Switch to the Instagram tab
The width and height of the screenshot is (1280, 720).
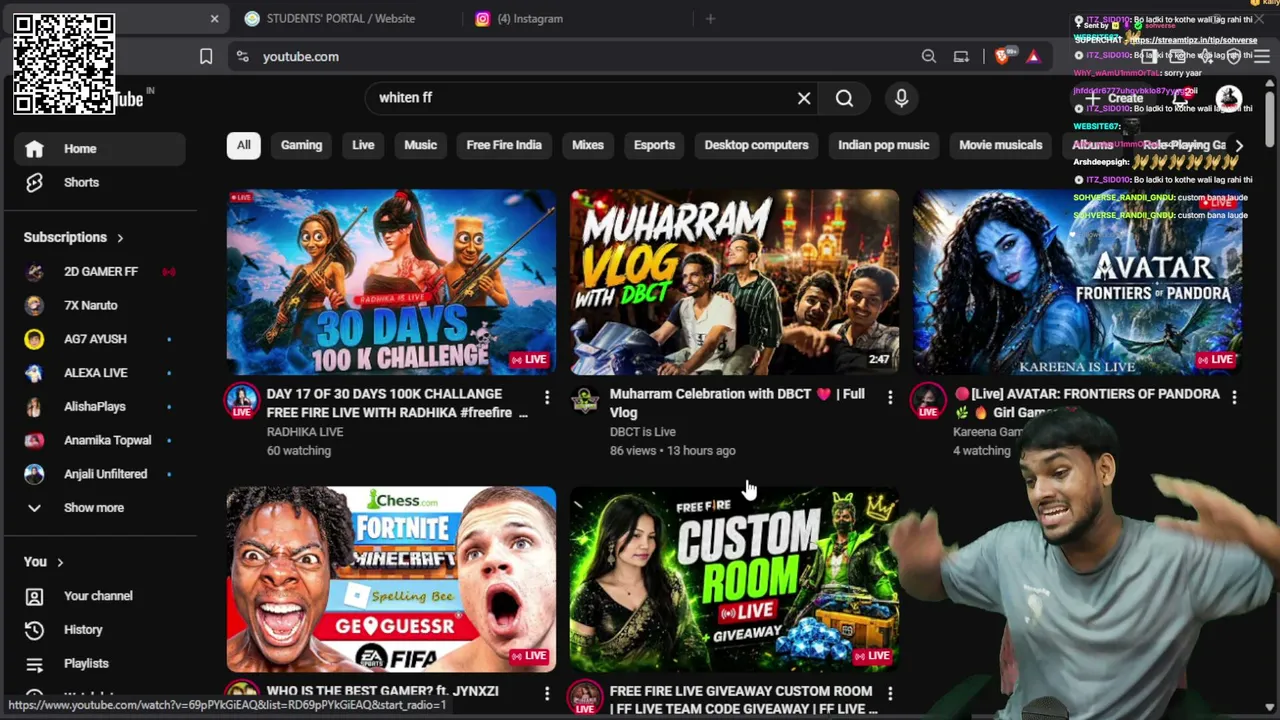pyautogui.click(x=520, y=18)
